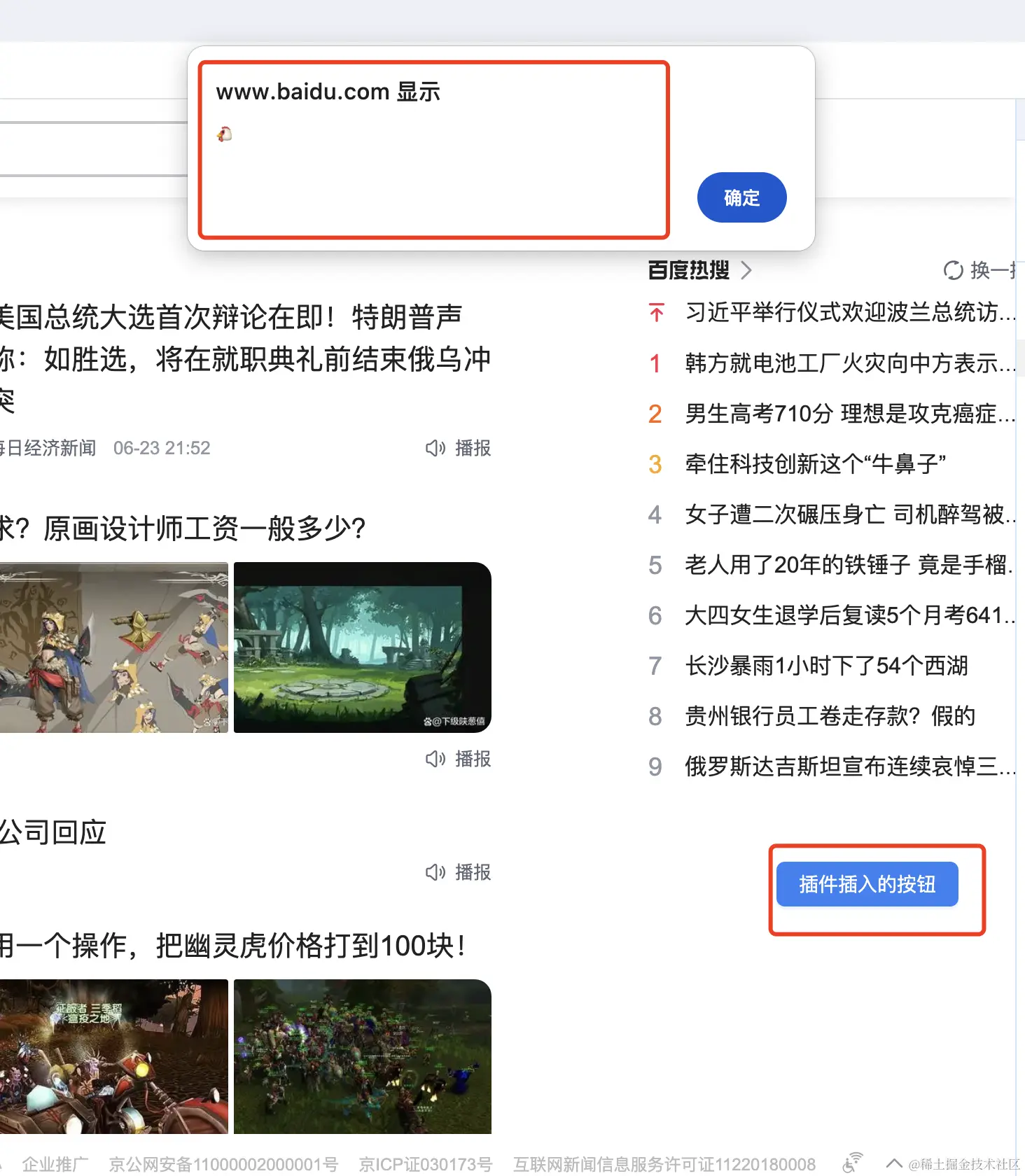Open hot search 贵州银行员工卷走存款？假的
Image resolution: width=1025 pixels, height=1176 pixels.
coord(830,716)
